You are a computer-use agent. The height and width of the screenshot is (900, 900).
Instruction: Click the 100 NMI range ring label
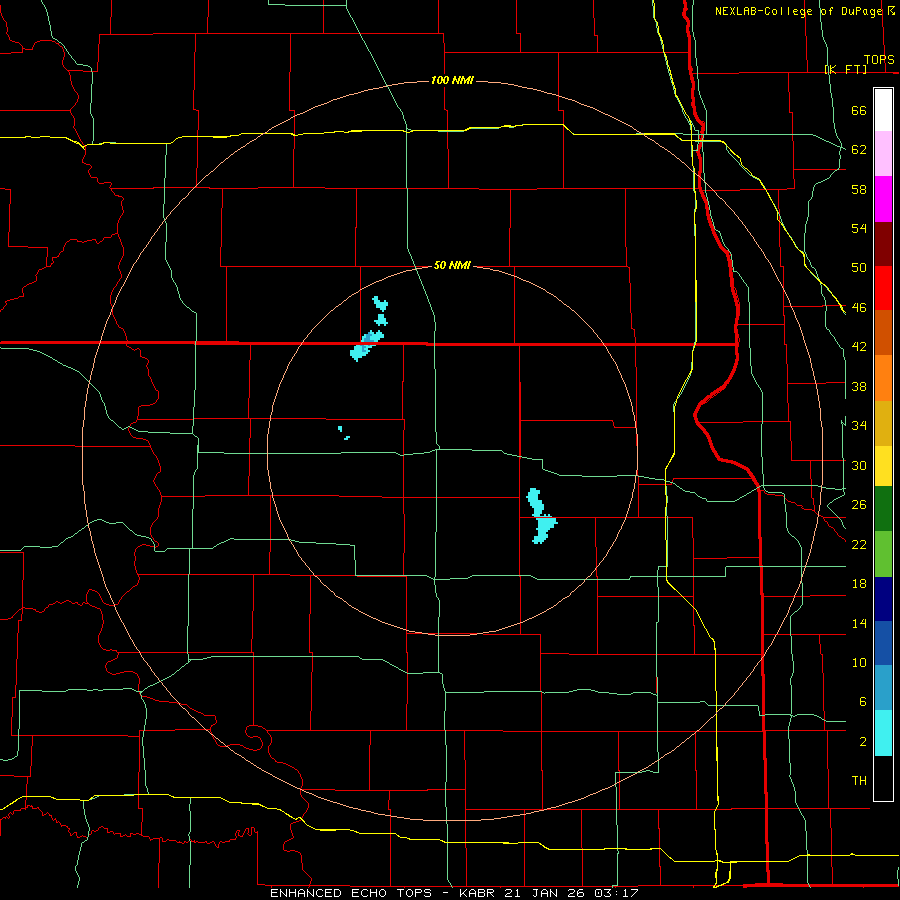pyautogui.click(x=452, y=80)
